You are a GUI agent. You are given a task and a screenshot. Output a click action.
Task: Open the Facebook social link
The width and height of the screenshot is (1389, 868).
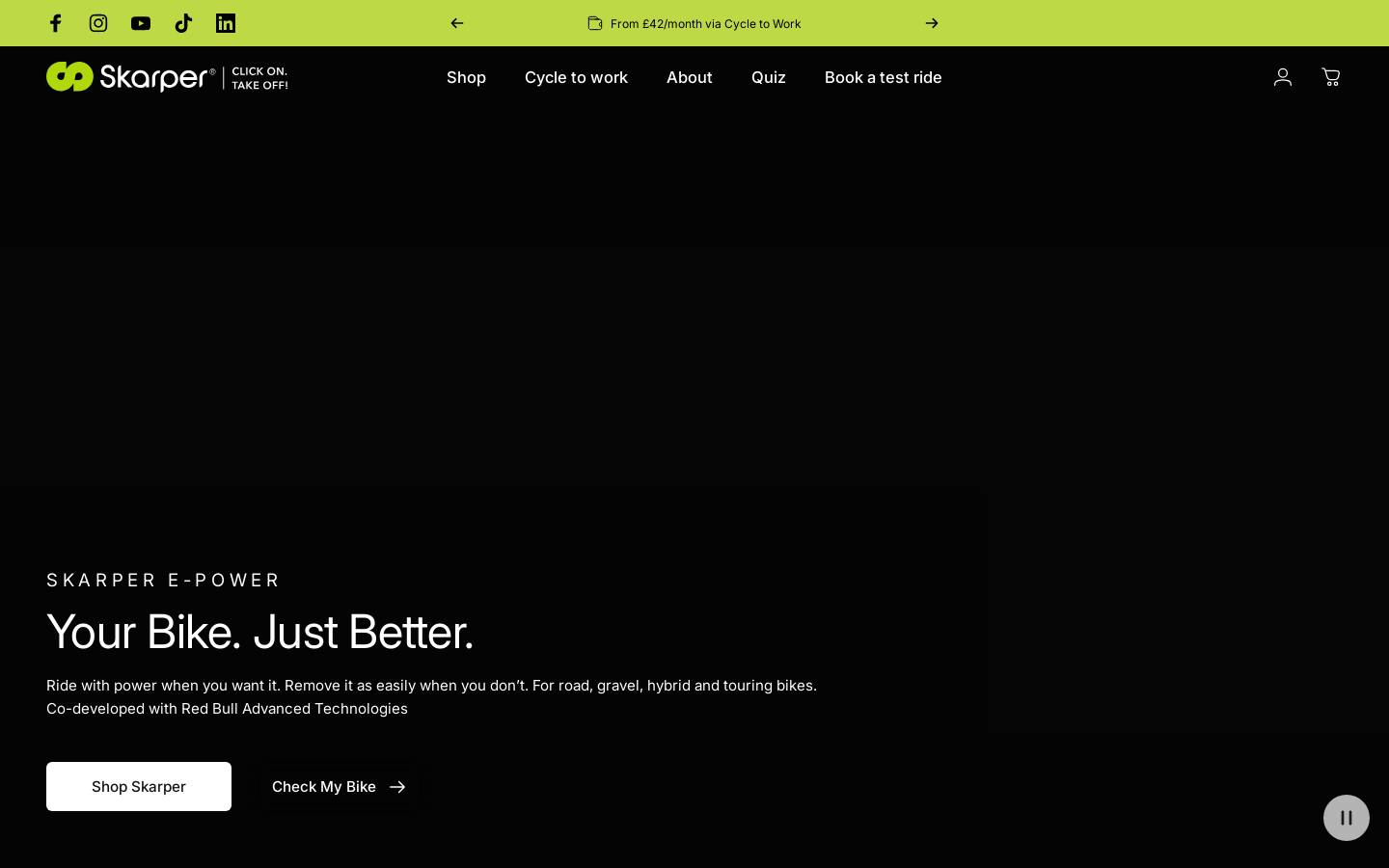56,23
